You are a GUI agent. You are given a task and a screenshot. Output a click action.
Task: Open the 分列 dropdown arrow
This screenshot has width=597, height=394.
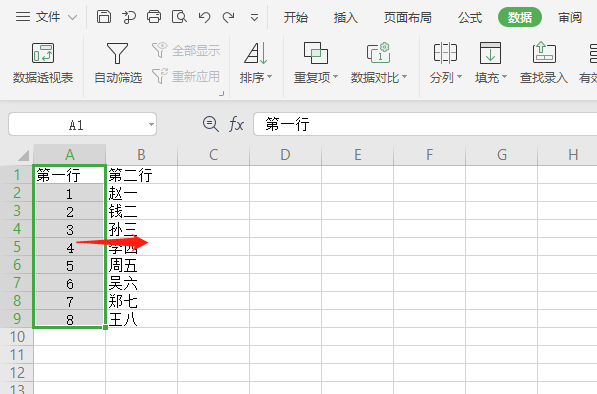pos(459,77)
